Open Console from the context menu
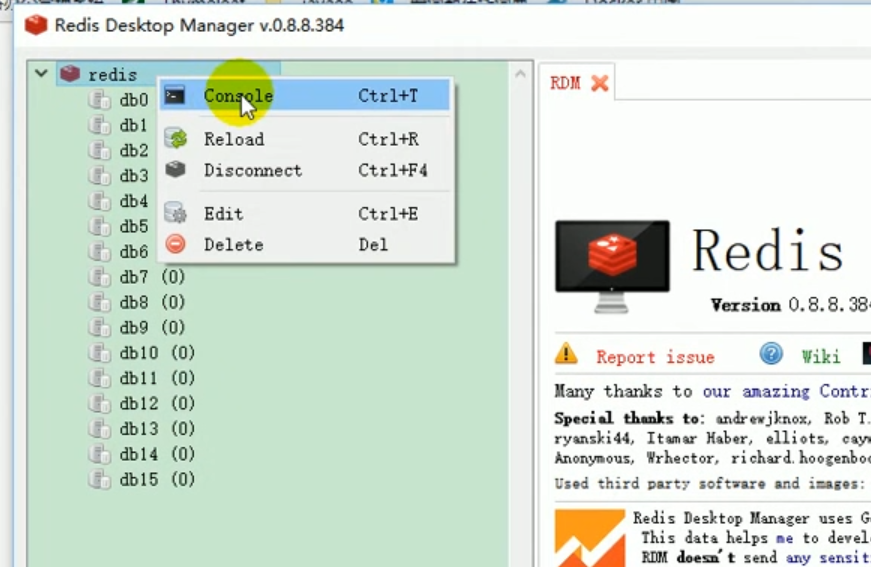871x567 pixels. coord(305,96)
